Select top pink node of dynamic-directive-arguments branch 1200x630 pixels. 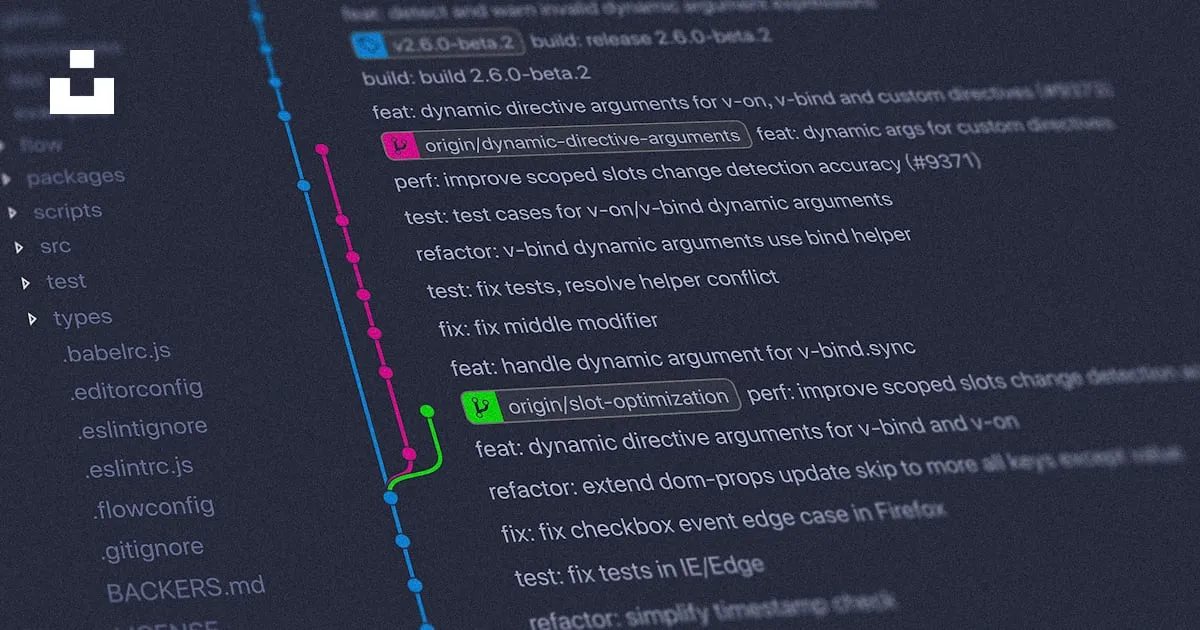[x=322, y=150]
